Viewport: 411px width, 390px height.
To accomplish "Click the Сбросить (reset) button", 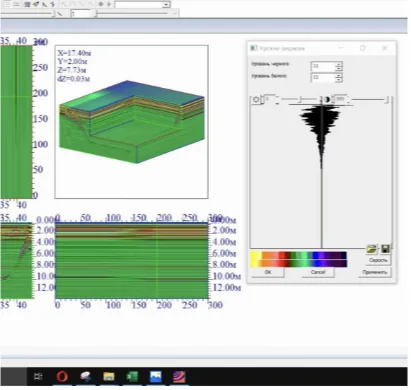I will [x=378, y=260].
